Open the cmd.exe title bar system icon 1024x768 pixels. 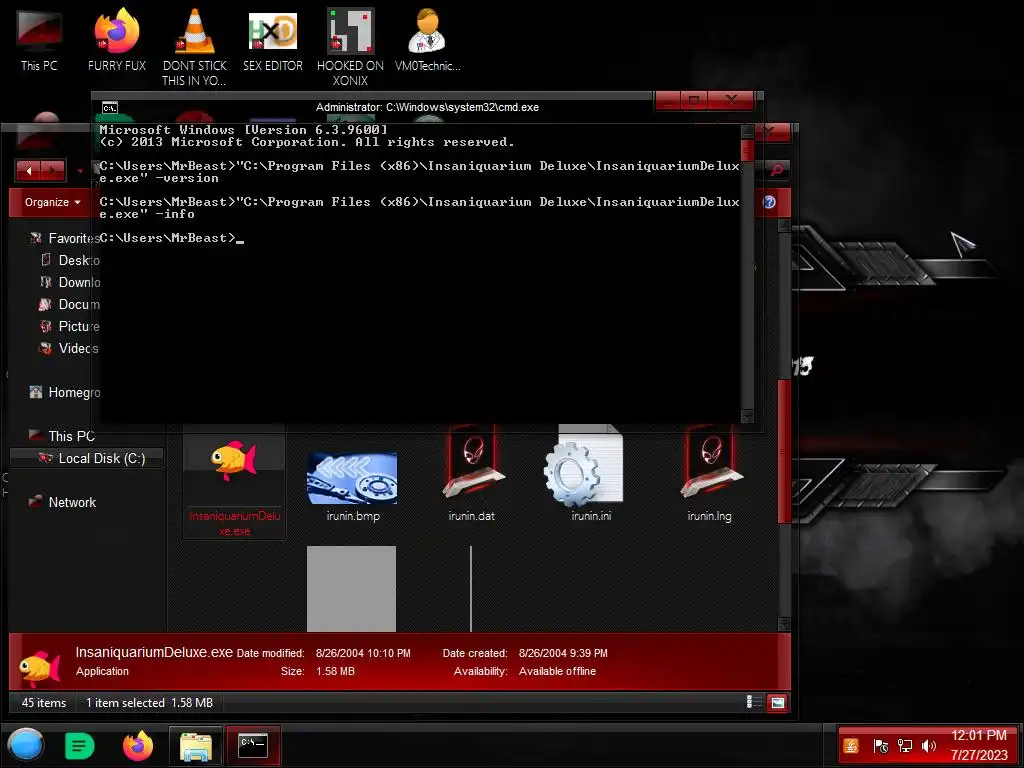coord(110,108)
